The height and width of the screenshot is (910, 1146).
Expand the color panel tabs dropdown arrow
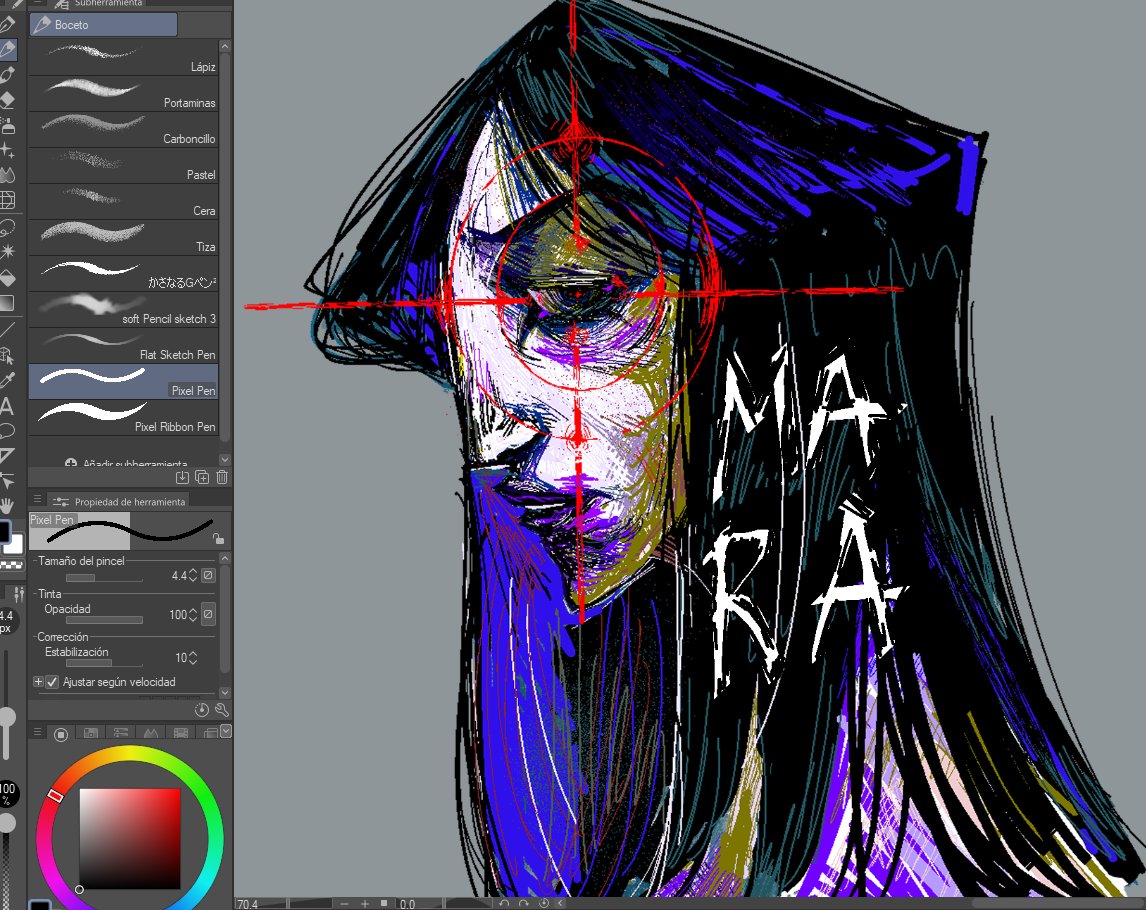click(226, 731)
